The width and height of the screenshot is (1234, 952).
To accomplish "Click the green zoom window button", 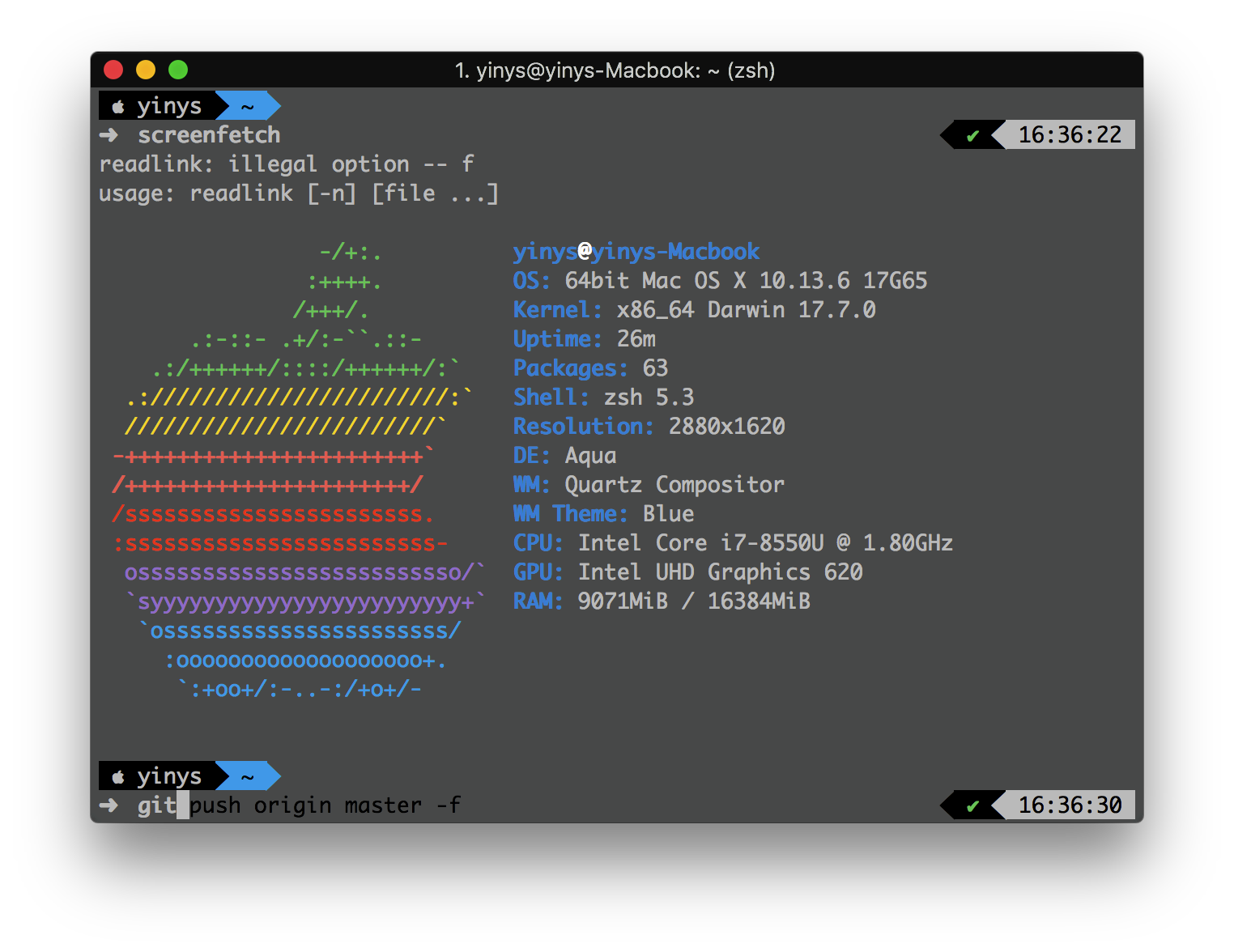I will pos(178,70).
